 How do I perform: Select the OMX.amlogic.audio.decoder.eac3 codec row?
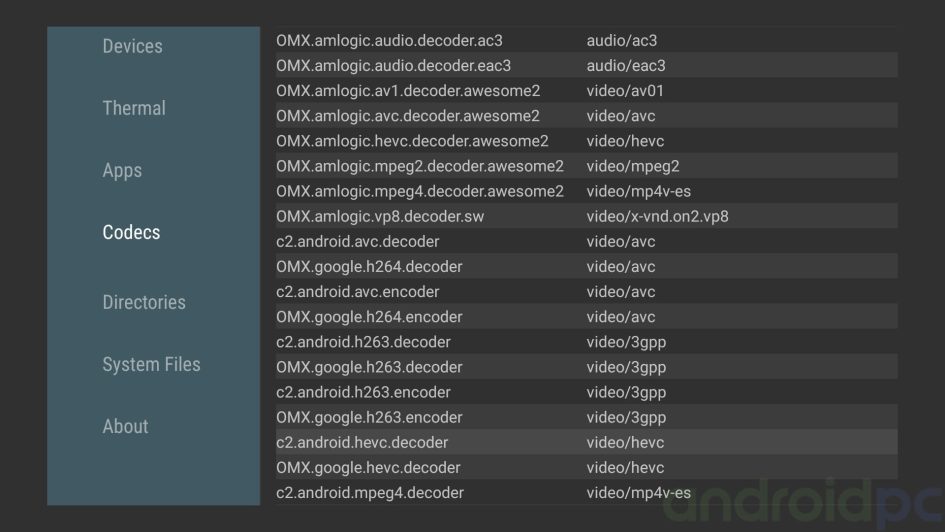pos(393,66)
